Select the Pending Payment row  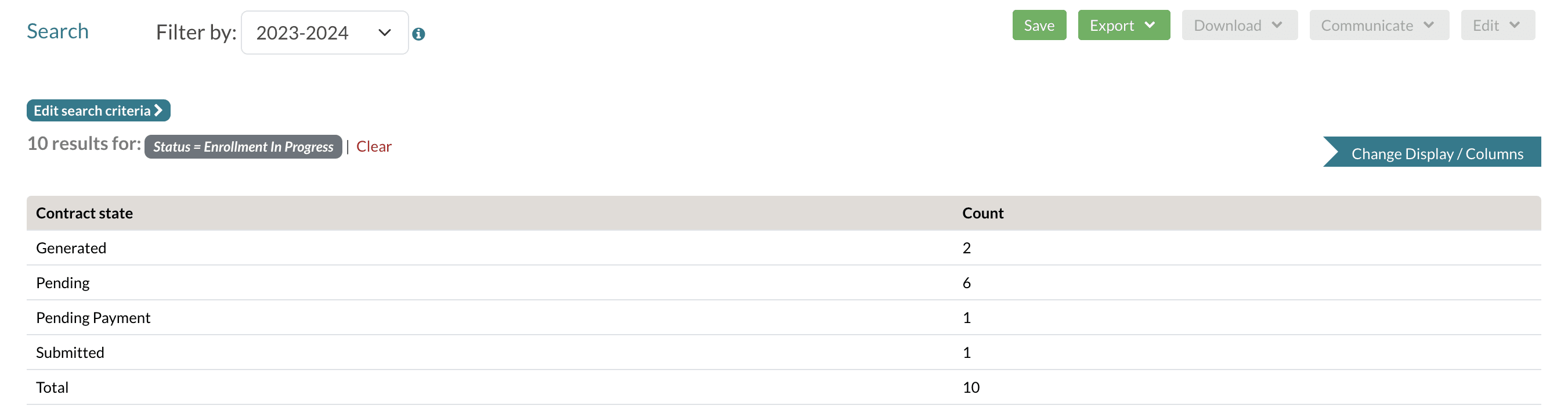point(93,318)
